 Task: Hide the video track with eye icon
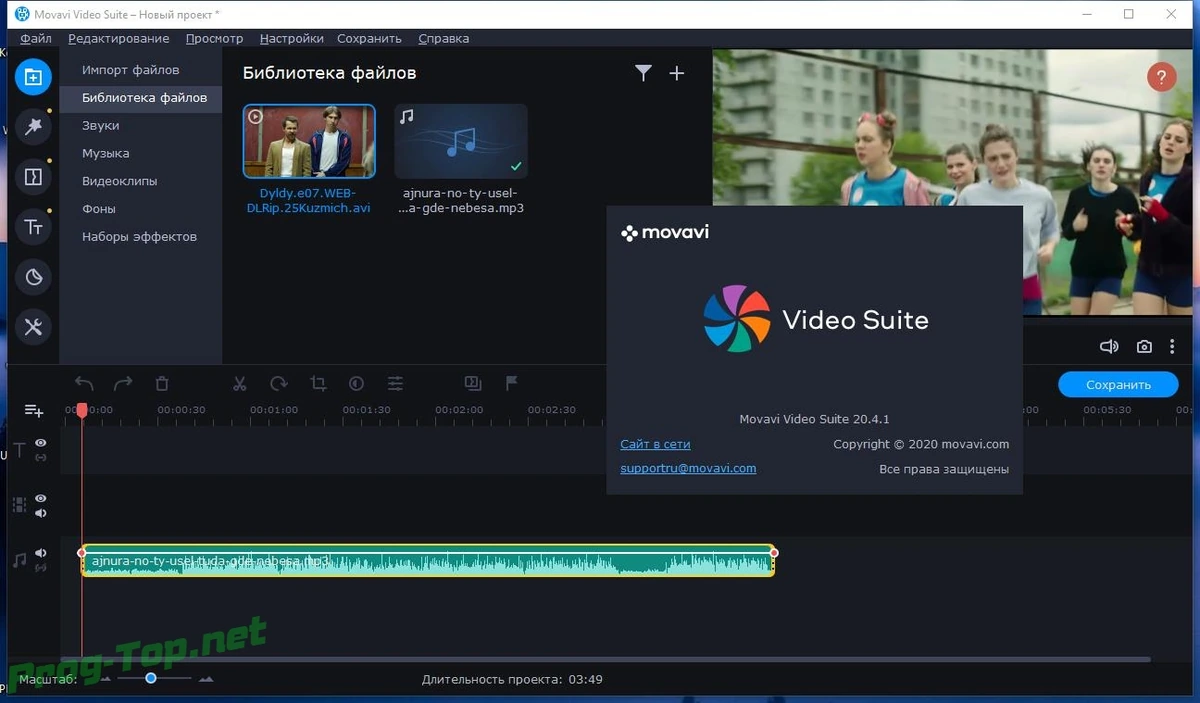coord(41,498)
